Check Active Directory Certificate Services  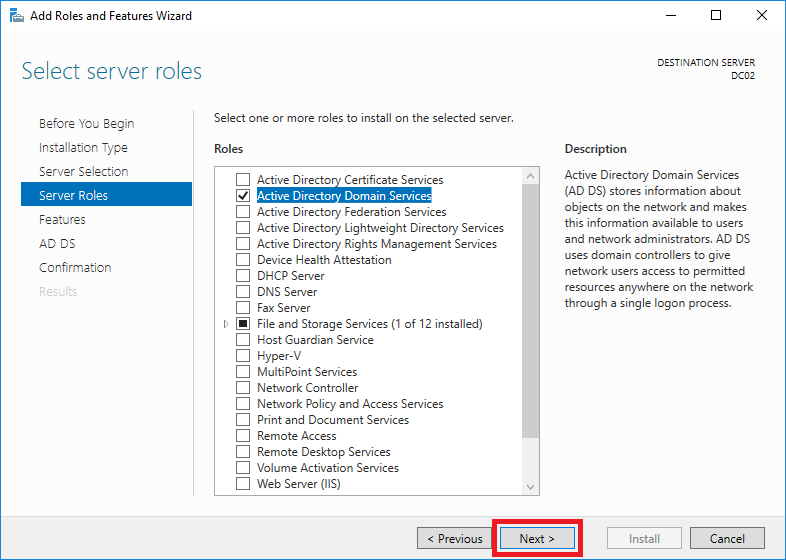click(x=243, y=179)
